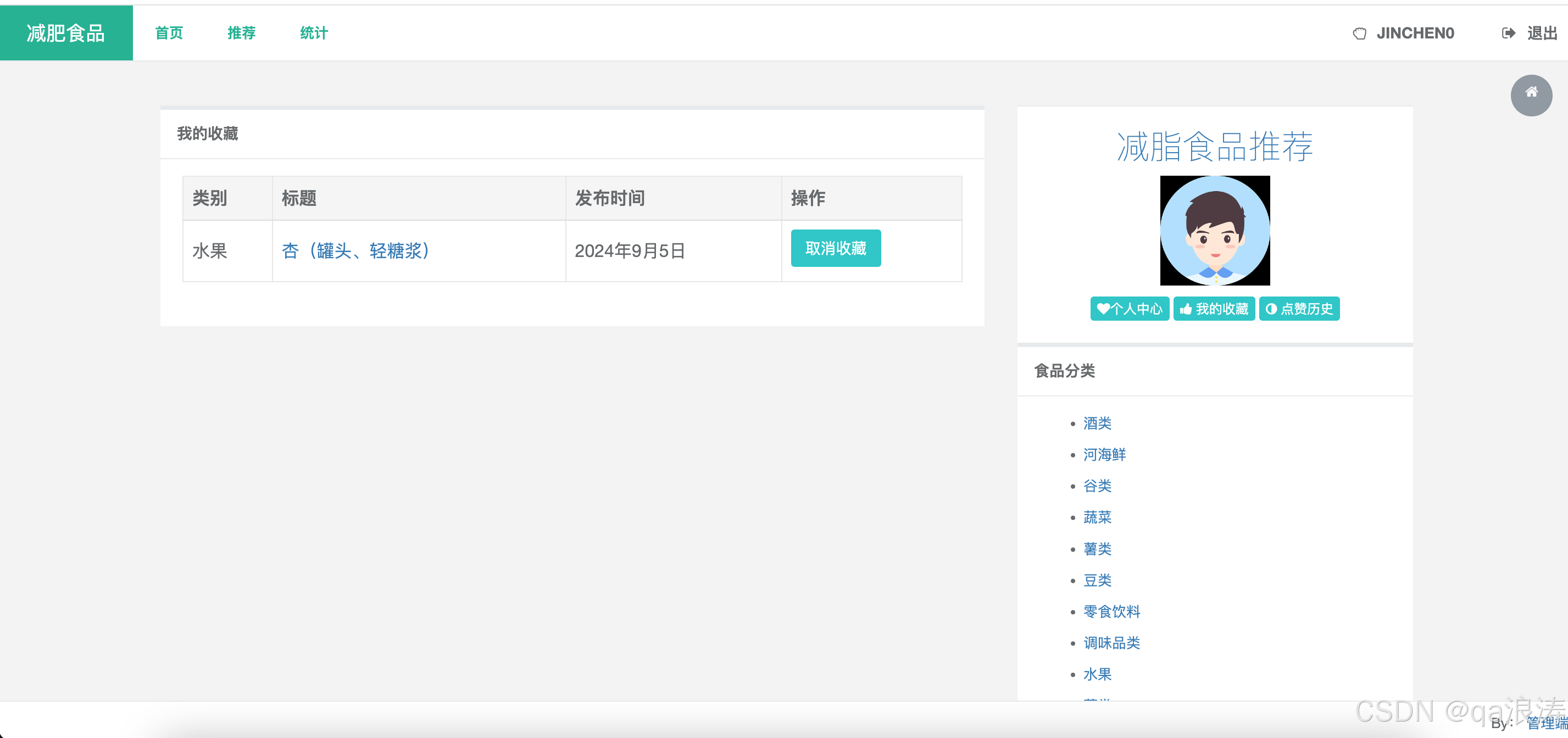This screenshot has height=738, width=1568.
Task: Click the 食品分类 panel heading
Action: [1064, 371]
